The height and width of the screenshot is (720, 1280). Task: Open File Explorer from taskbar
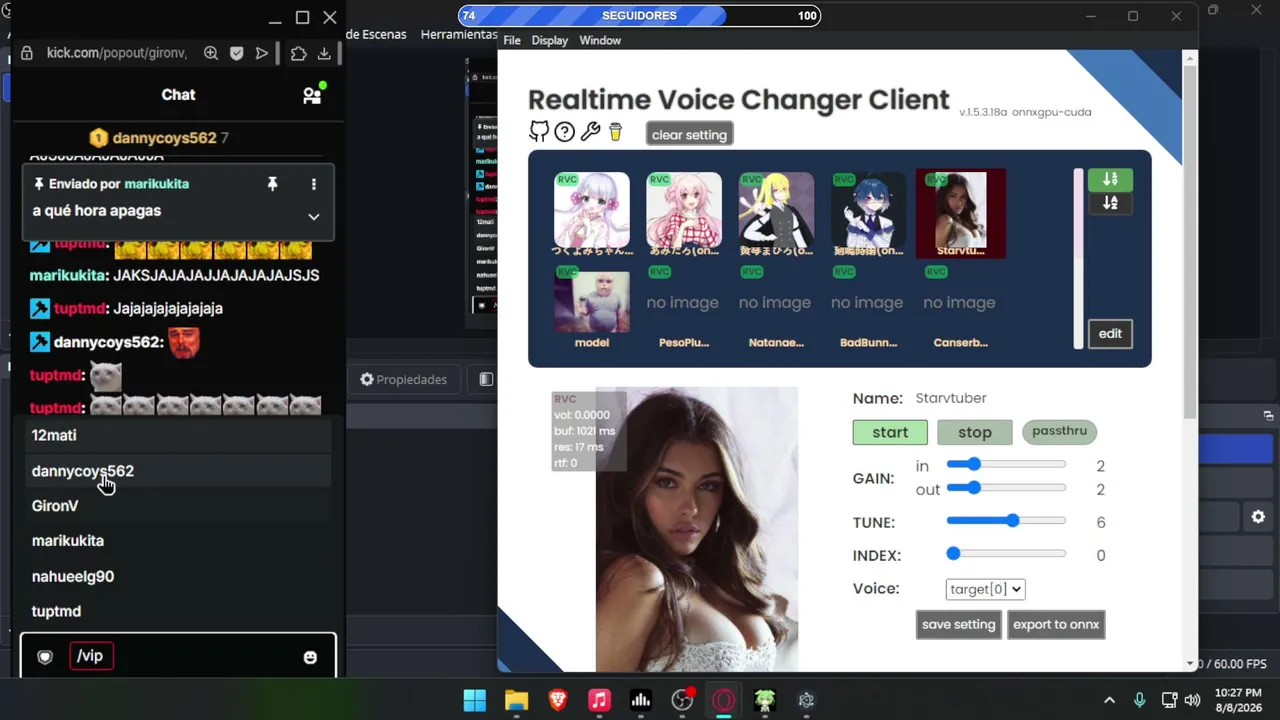516,700
